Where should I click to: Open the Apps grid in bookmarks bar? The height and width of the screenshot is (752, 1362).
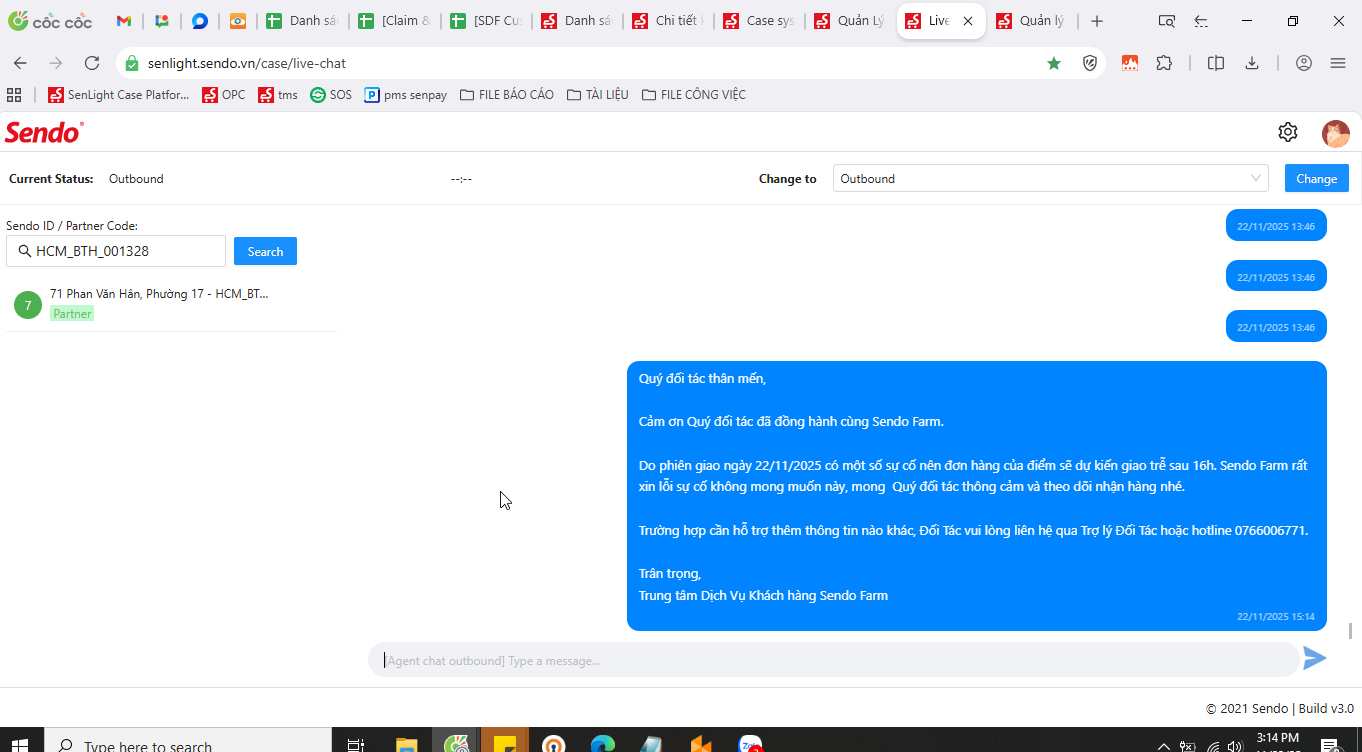tap(14, 95)
